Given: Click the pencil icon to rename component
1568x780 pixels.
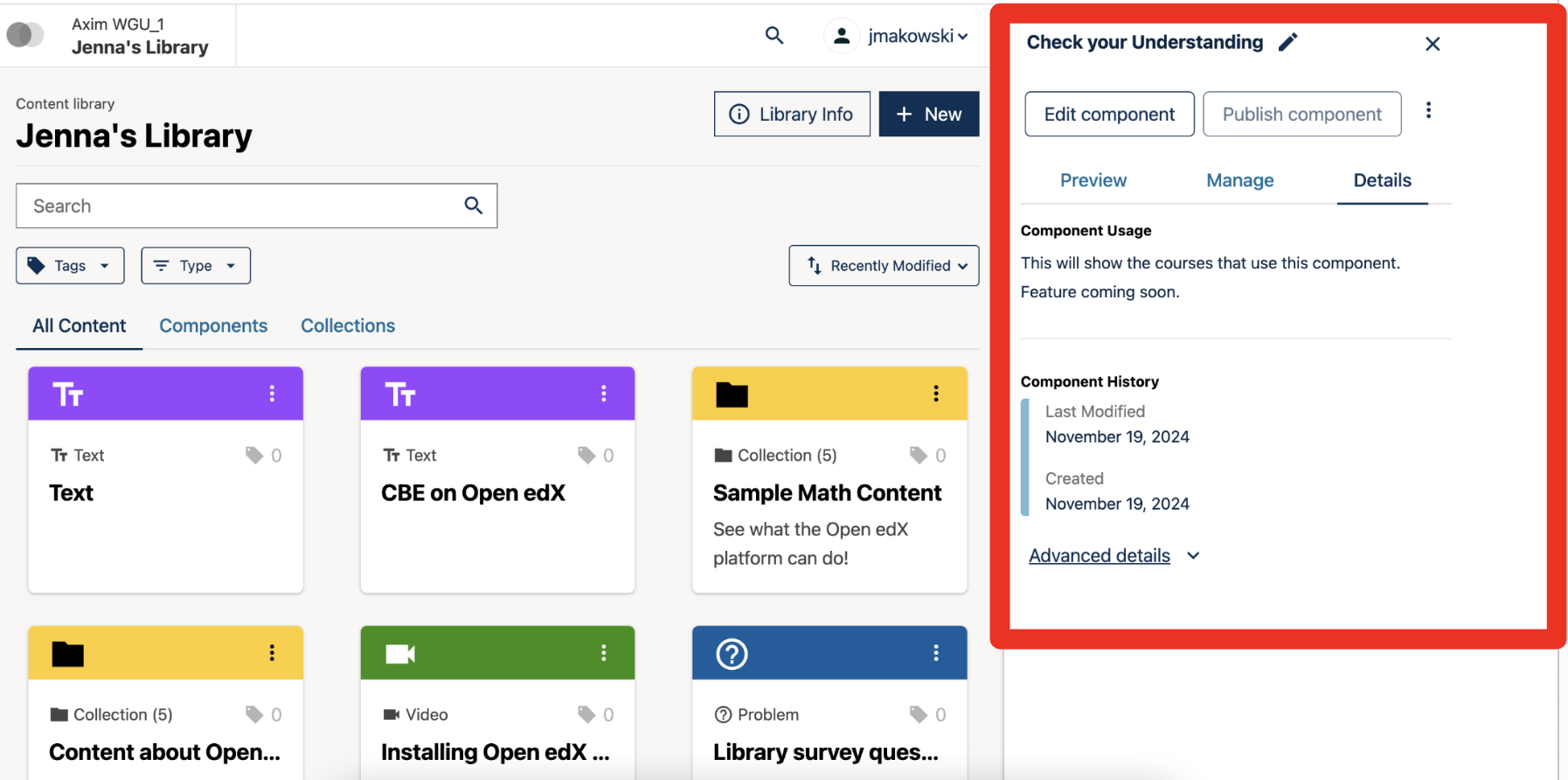Looking at the screenshot, I should coord(1287,42).
